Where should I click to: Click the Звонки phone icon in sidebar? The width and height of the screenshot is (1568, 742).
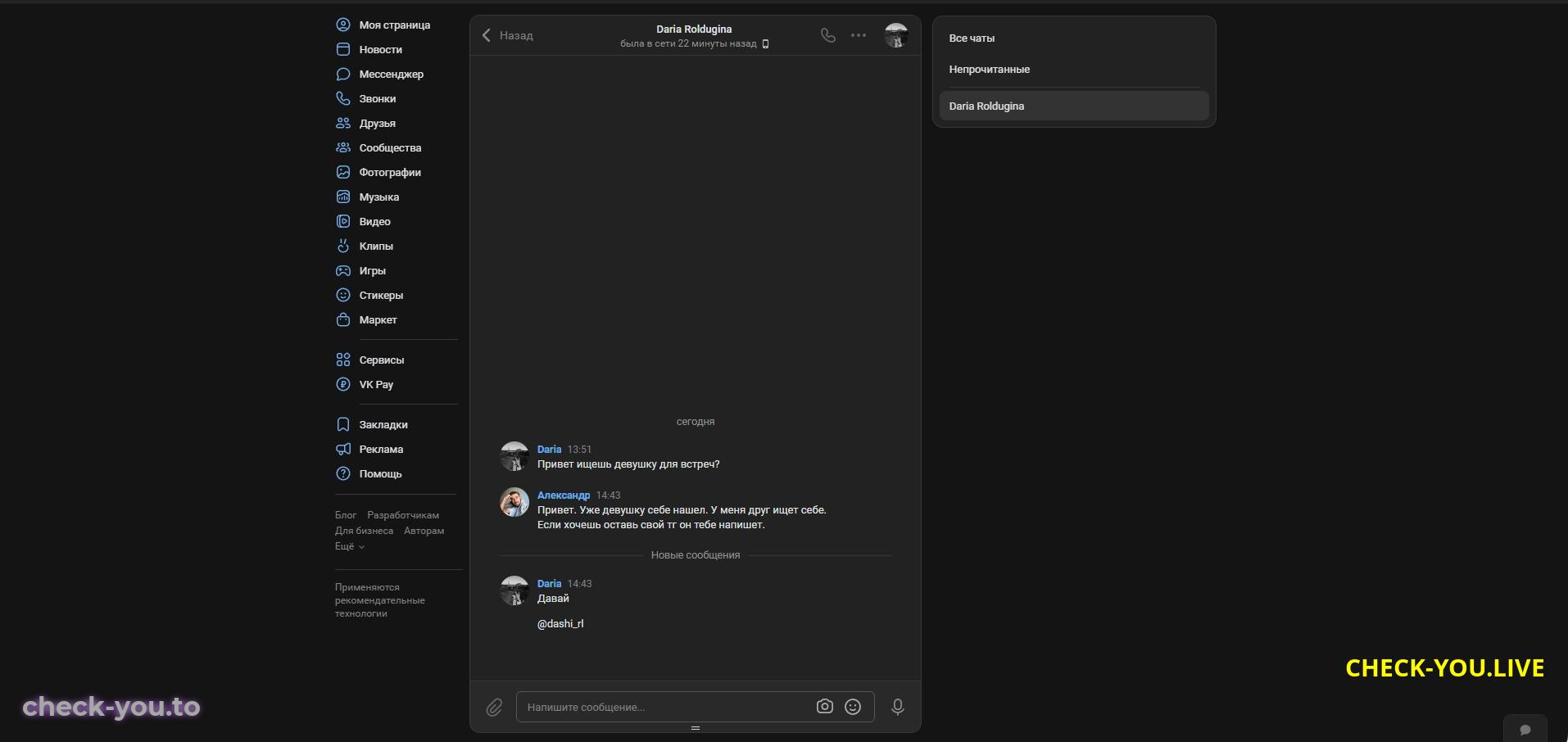pyautogui.click(x=343, y=99)
